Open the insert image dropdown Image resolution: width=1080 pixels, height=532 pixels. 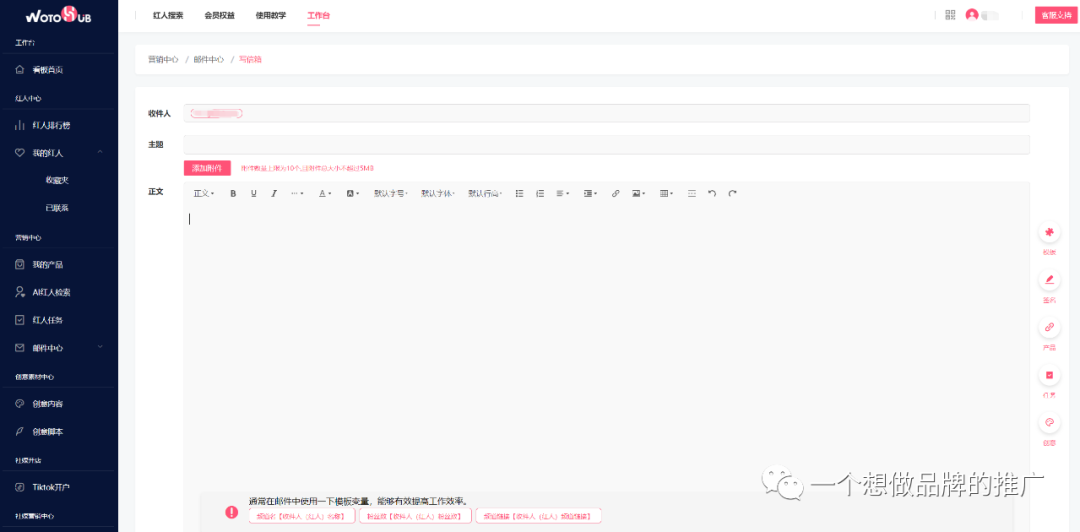click(638, 194)
